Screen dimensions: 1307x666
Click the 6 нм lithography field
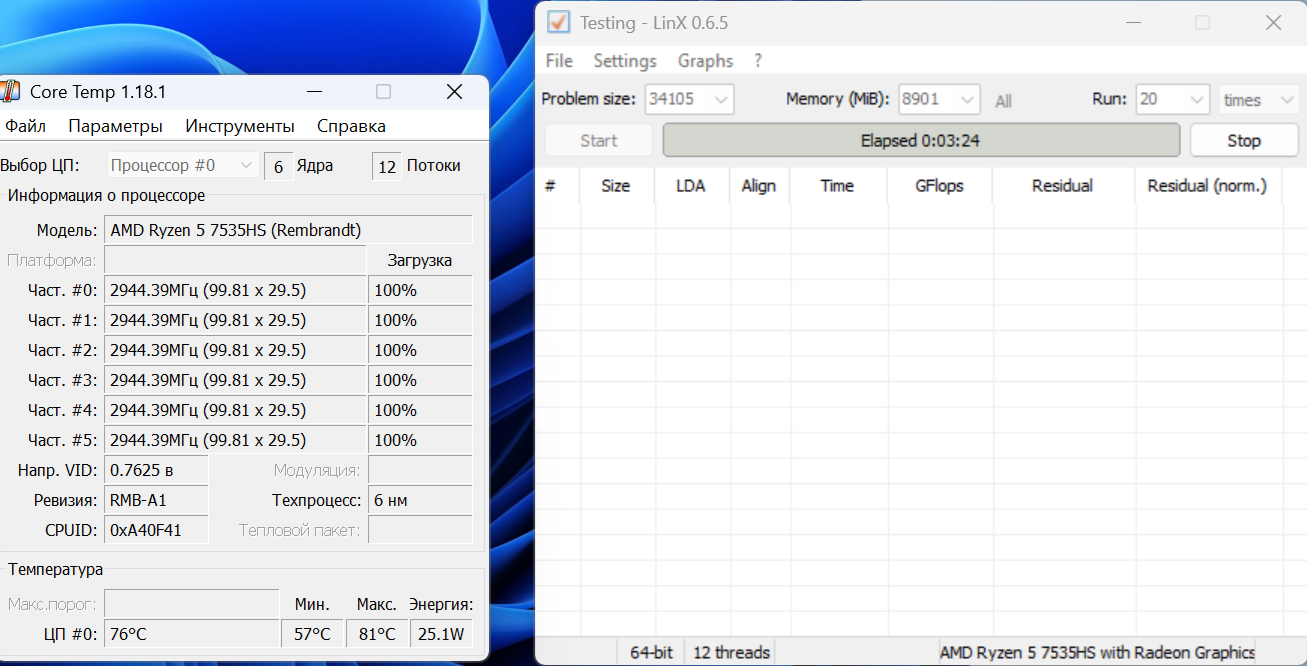(x=420, y=500)
